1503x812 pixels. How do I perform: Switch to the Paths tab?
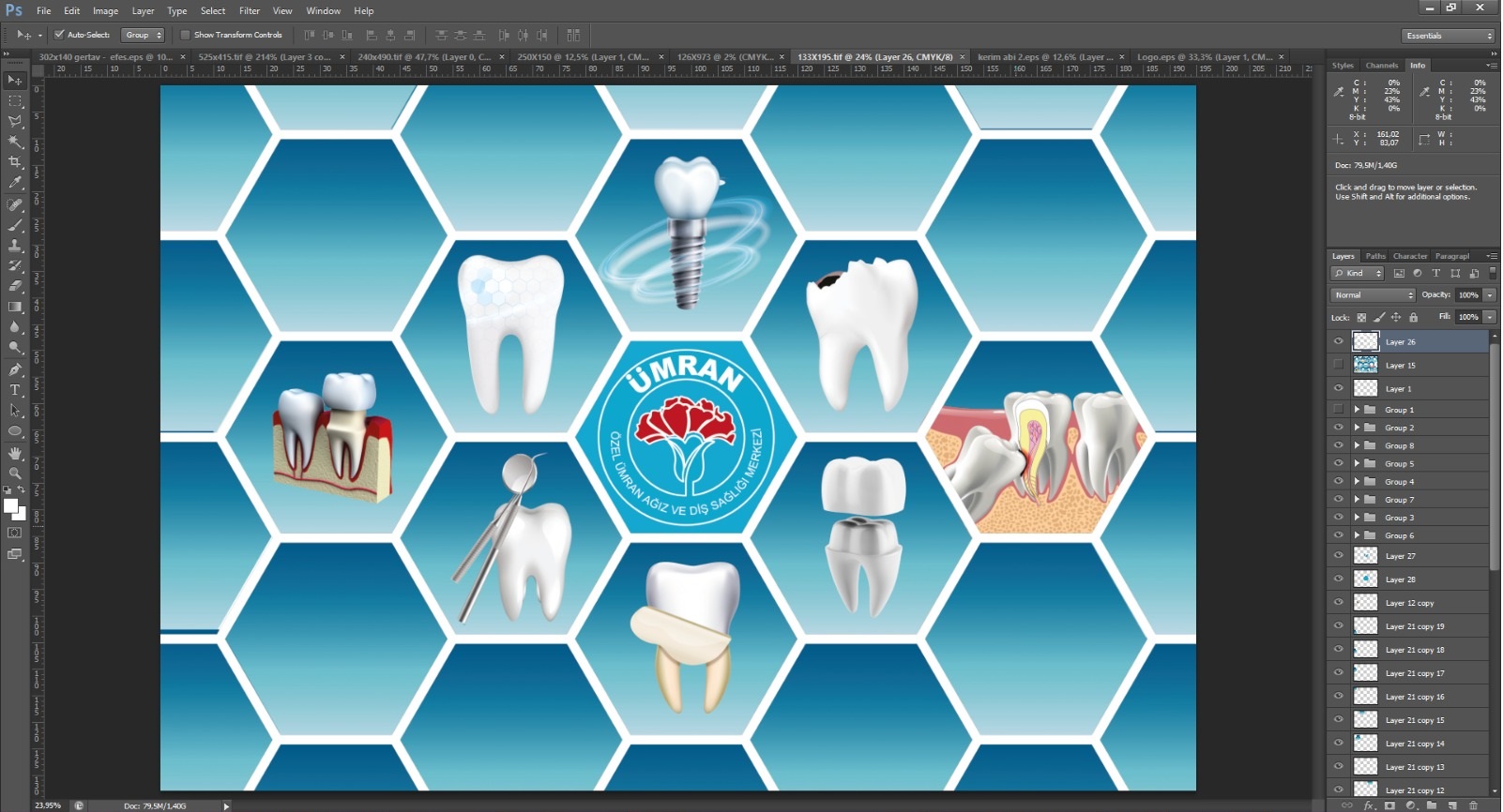[x=1375, y=256]
